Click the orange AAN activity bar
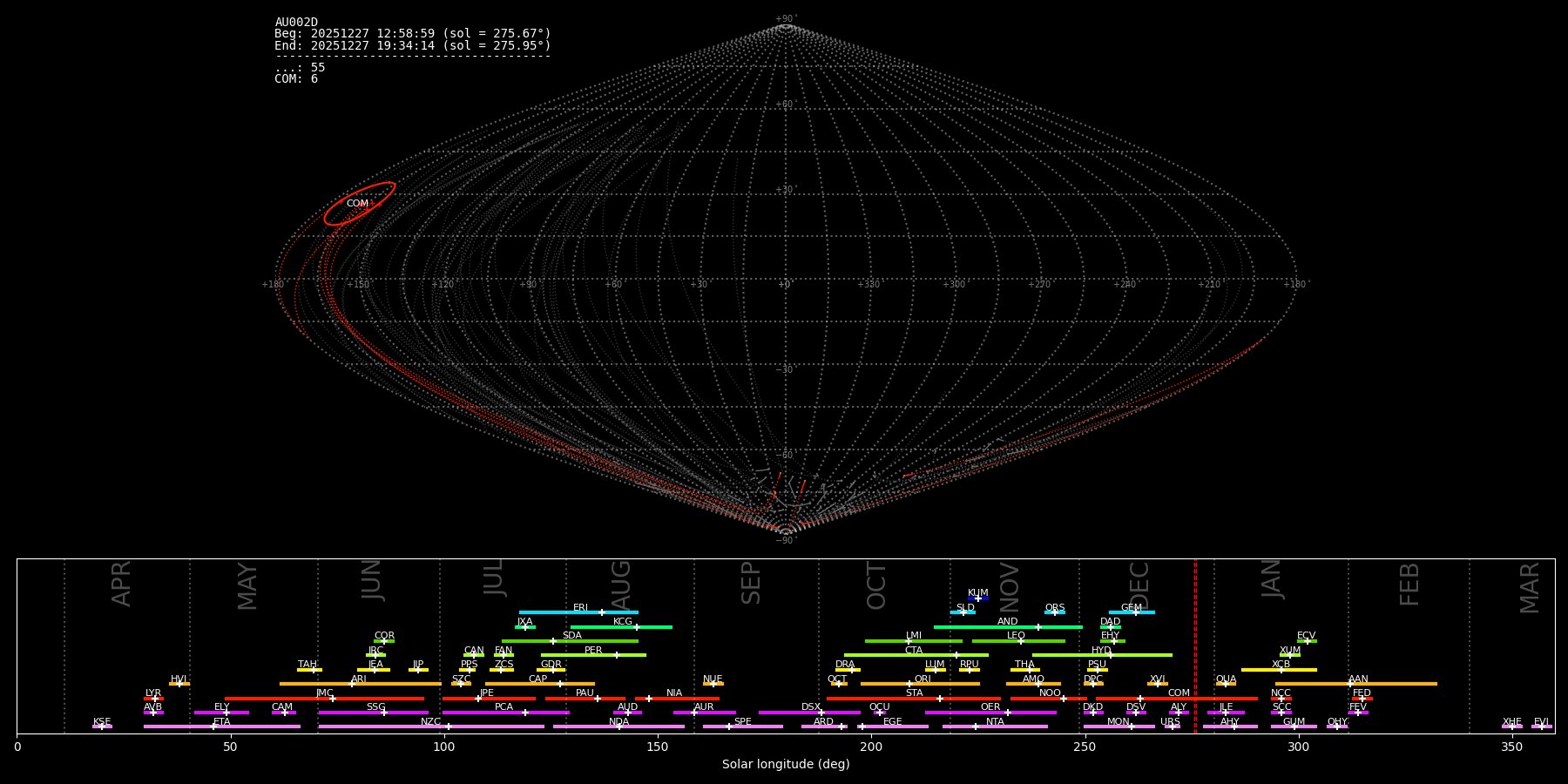 click(x=1356, y=684)
